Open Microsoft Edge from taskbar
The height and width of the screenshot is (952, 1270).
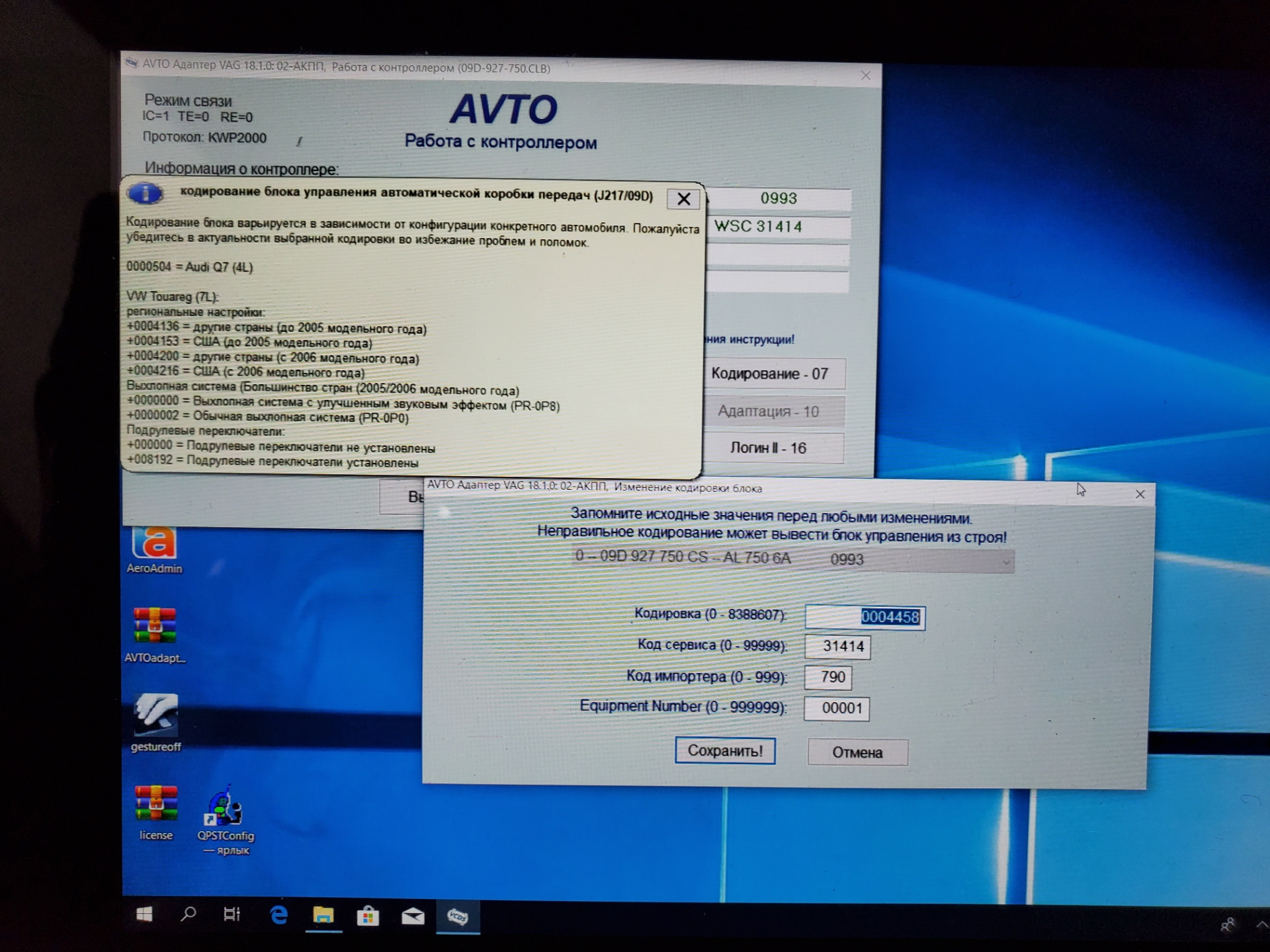(x=278, y=915)
